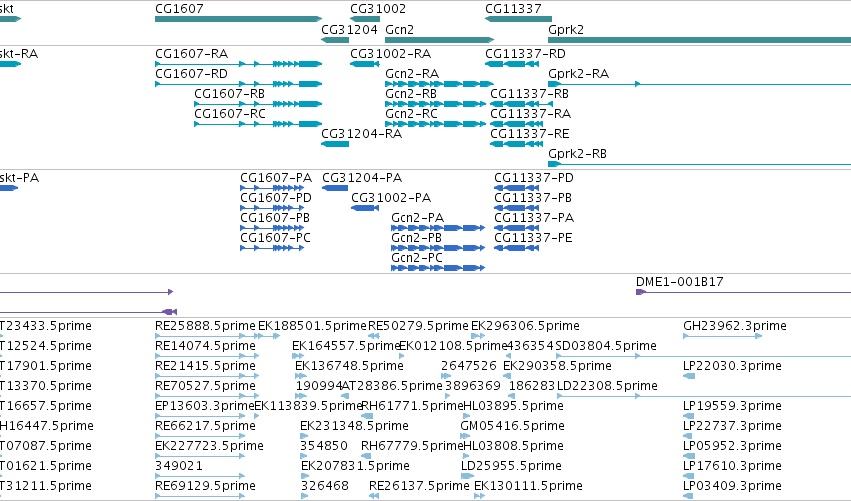
Task: Select the Gprk2 gene label
Action: [566, 29]
